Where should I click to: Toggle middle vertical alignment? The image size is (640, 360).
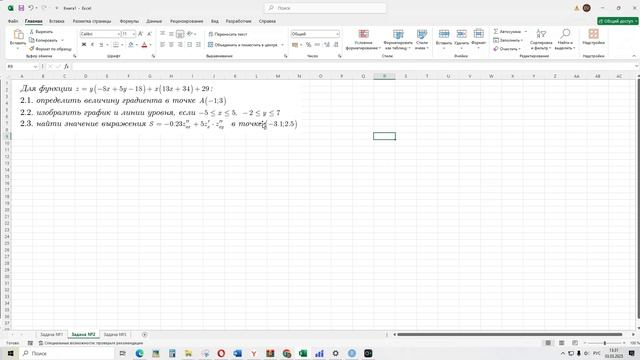pos(171,34)
